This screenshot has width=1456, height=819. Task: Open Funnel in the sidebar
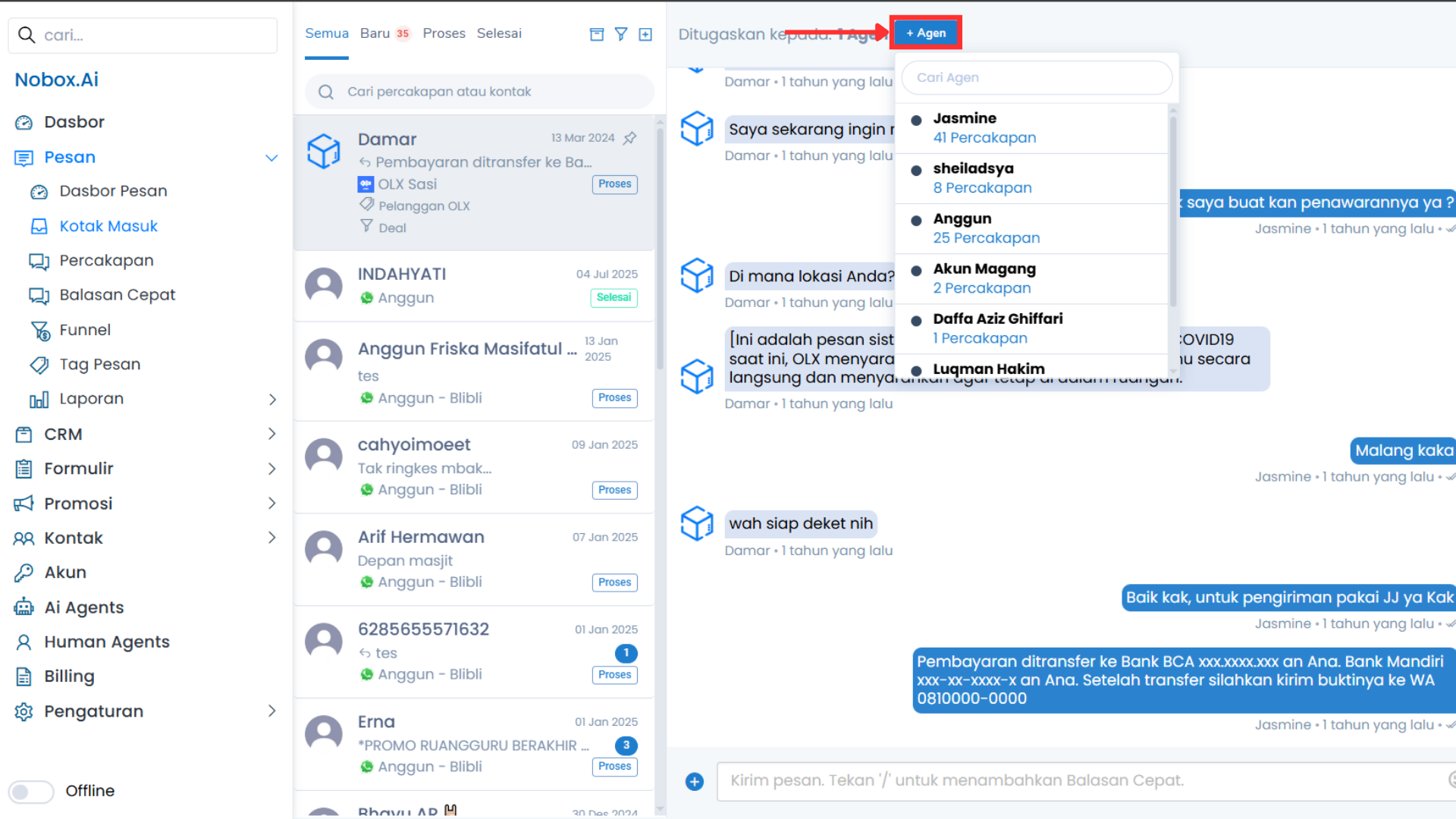[x=85, y=330]
